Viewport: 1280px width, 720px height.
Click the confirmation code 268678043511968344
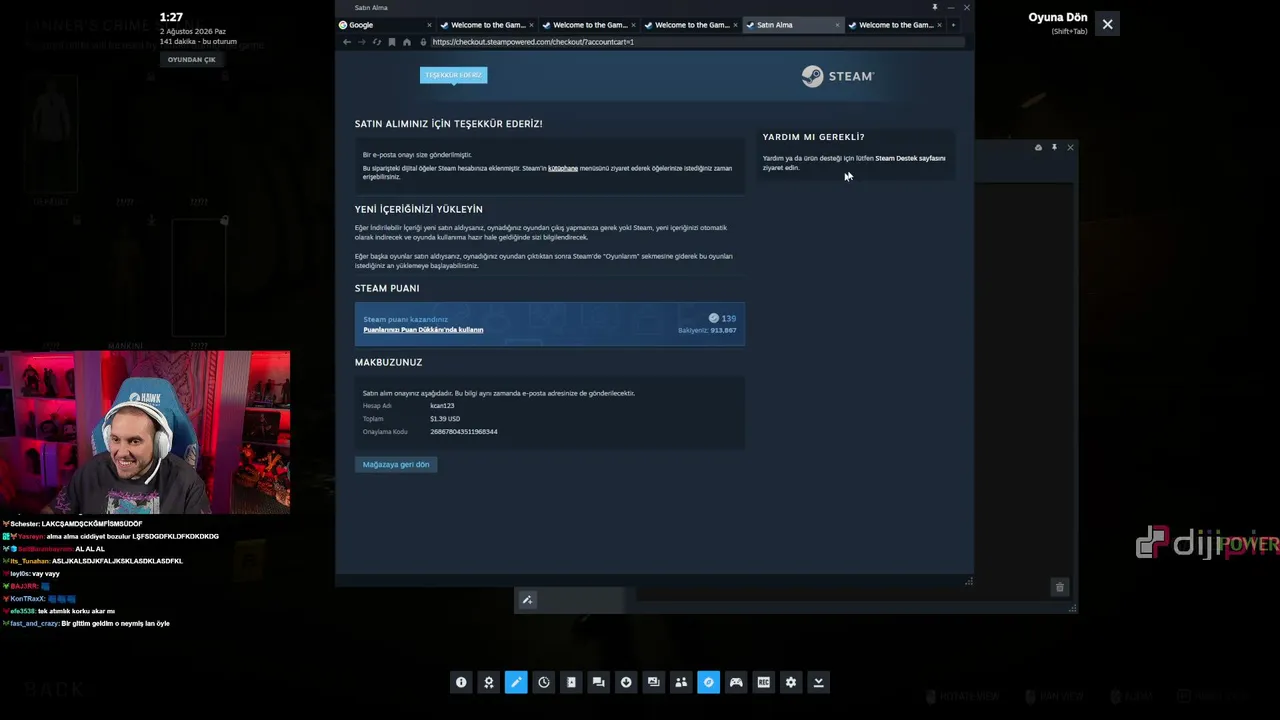(464, 432)
